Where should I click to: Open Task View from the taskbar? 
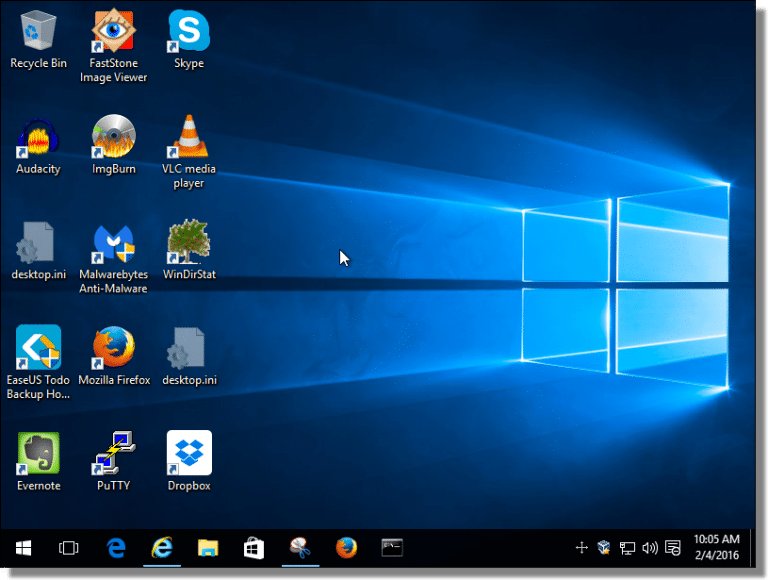(x=69, y=548)
